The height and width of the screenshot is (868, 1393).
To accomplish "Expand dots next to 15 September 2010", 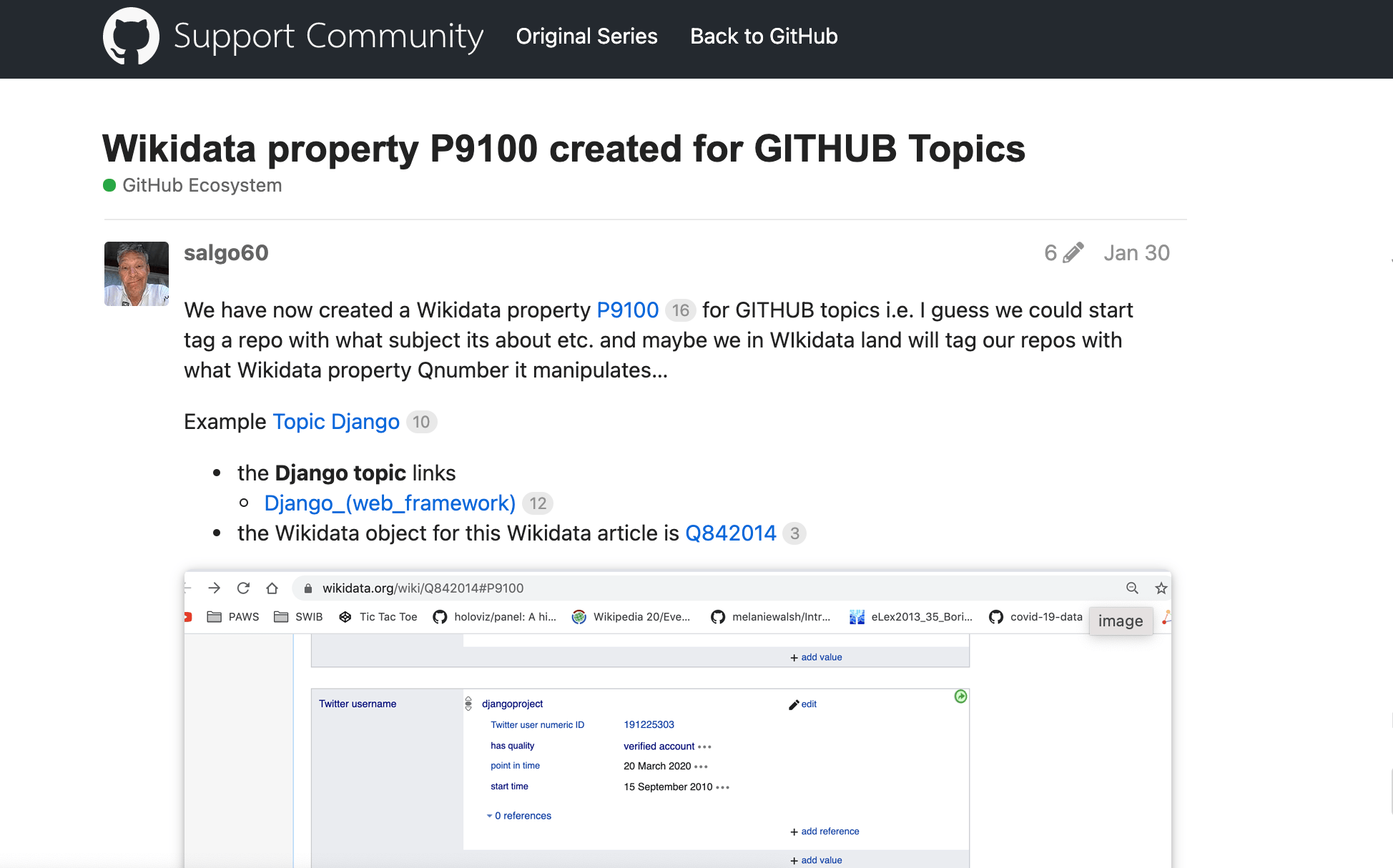I will 722,787.
